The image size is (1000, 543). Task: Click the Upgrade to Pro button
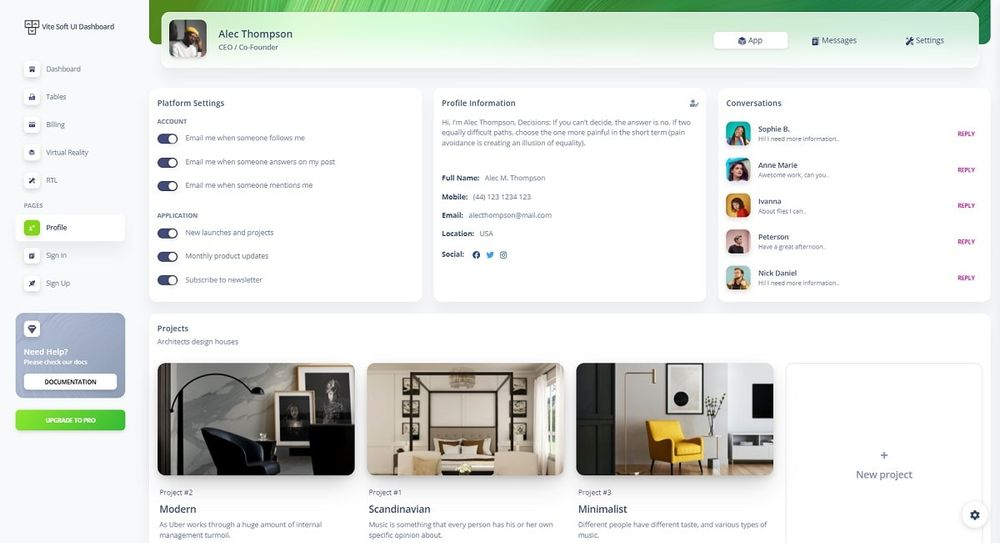[70, 420]
